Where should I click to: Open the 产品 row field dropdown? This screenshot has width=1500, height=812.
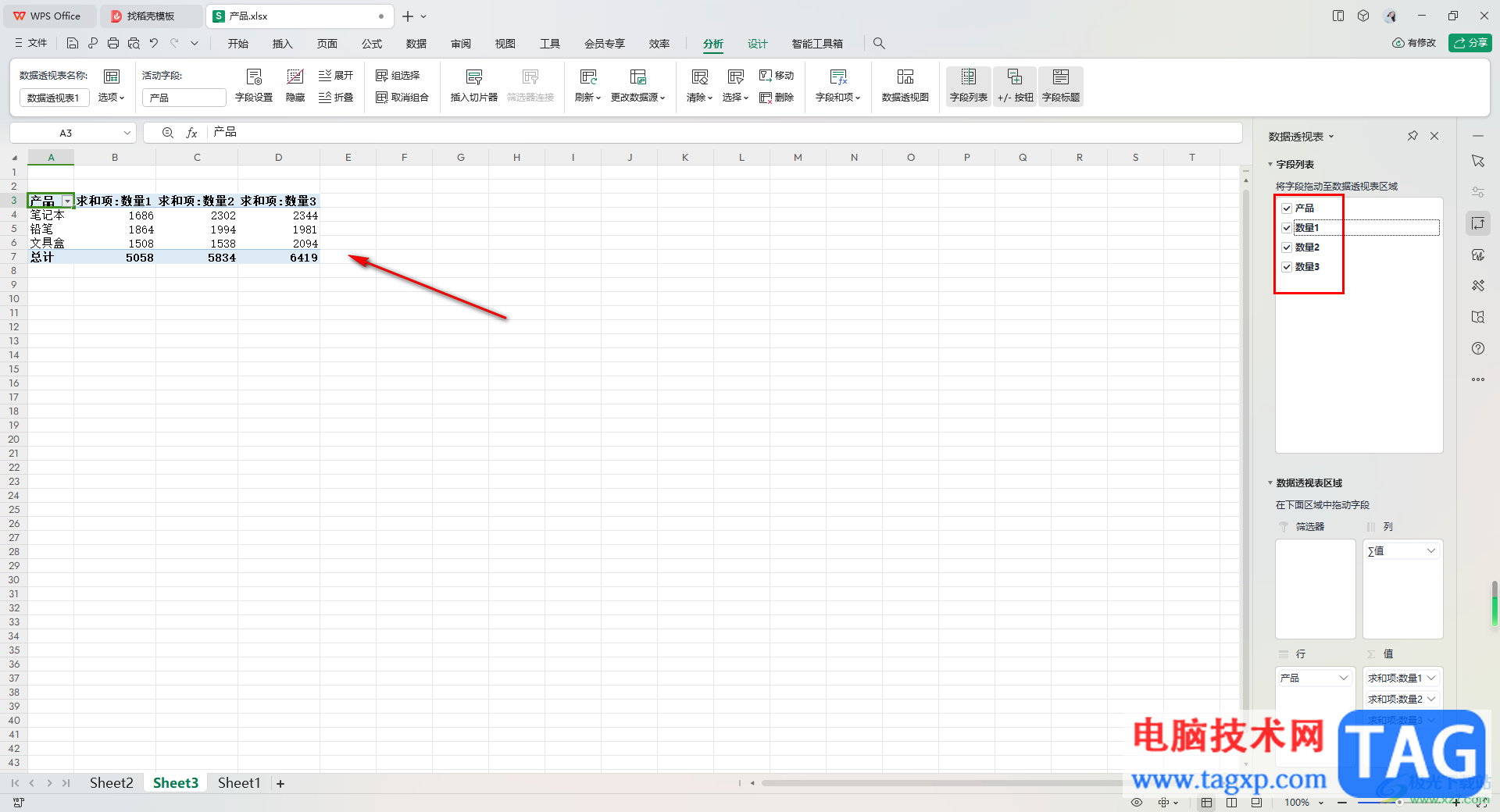1344,678
